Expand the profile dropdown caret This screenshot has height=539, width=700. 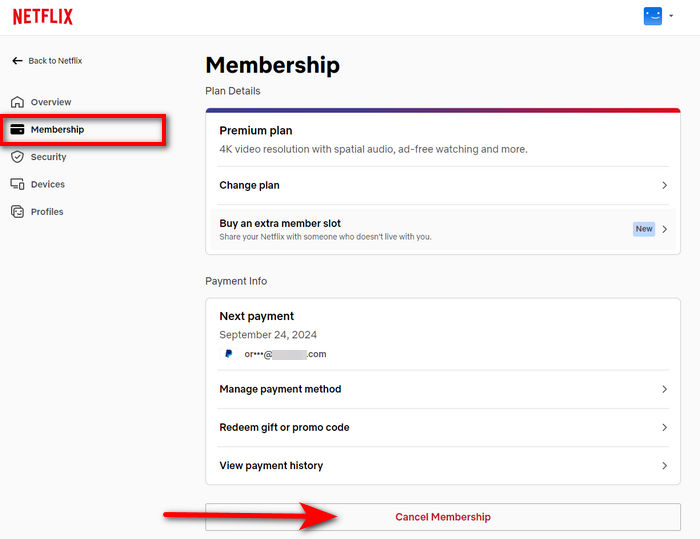pyautogui.click(x=671, y=16)
